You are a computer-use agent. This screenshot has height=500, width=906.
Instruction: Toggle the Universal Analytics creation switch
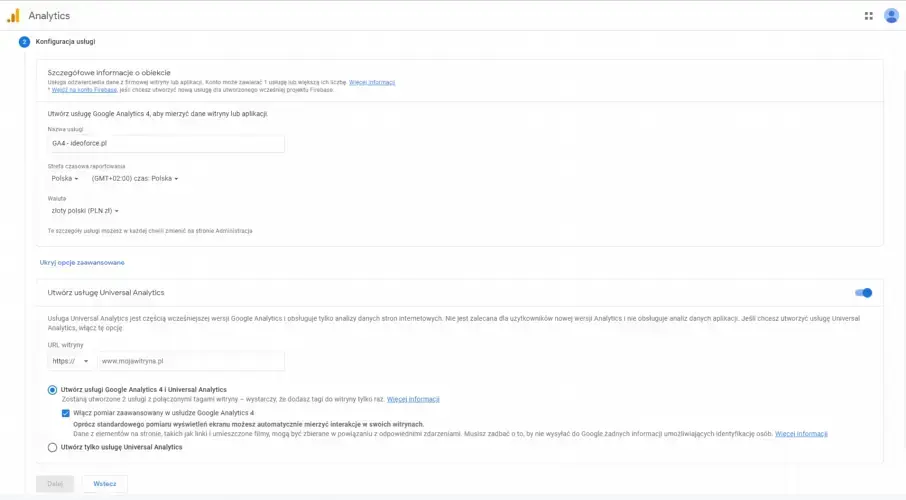[x=863, y=293]
